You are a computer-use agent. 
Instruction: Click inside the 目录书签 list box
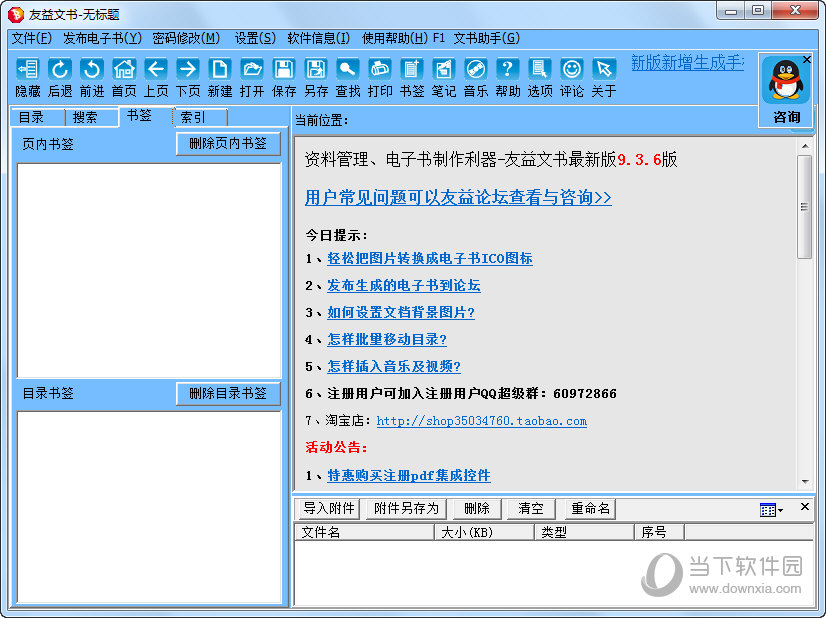[x=150, y=507]
